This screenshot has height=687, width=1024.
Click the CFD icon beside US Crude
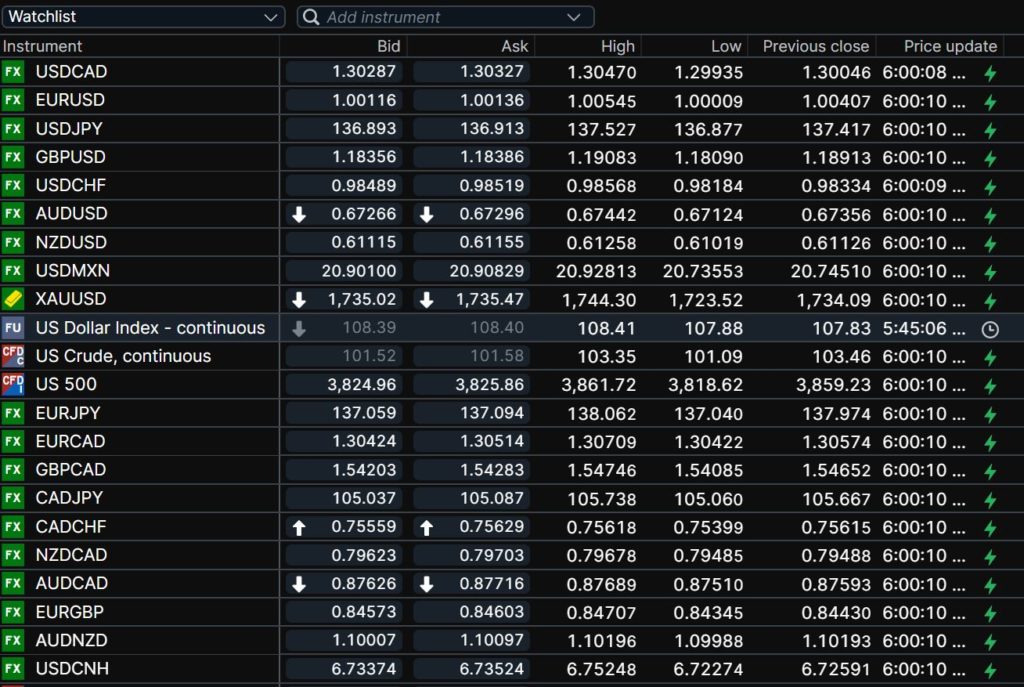pyautogui.click(x=13, y=356)
